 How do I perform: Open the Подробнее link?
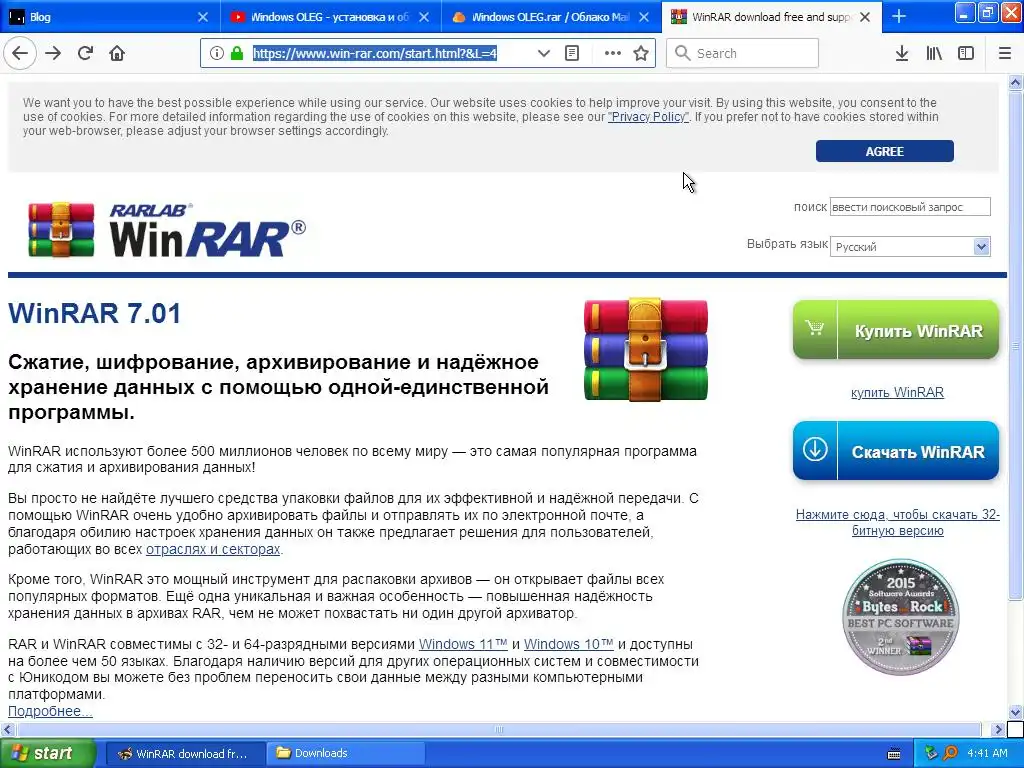(50, 711)
